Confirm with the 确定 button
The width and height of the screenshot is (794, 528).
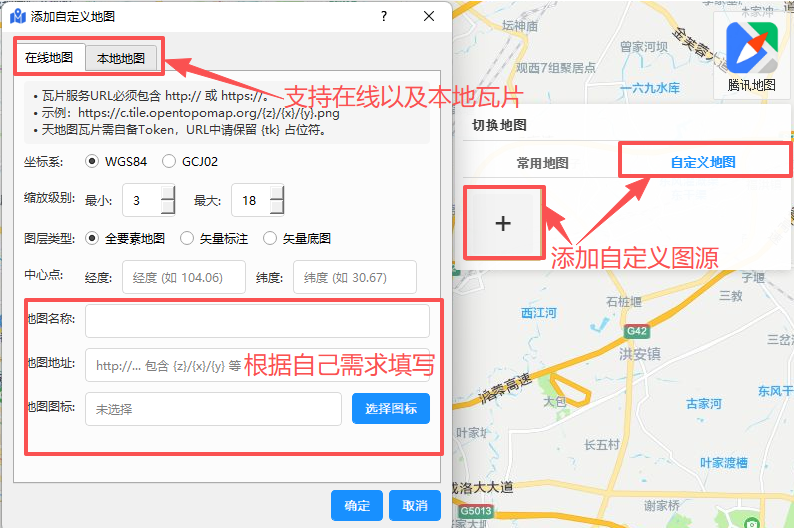pos(357,505)
